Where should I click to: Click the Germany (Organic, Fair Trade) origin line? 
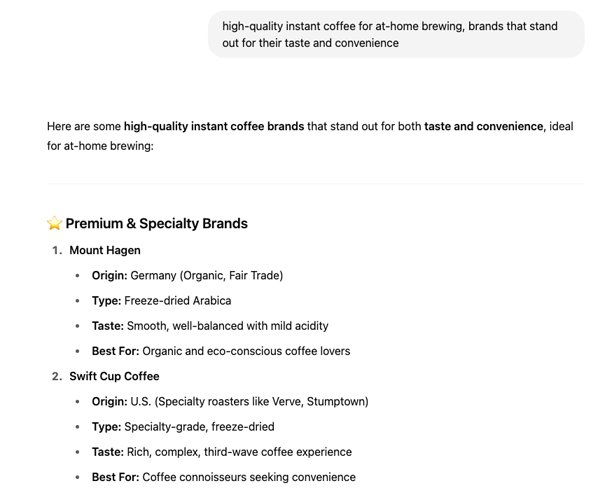[x=187, y=276]
